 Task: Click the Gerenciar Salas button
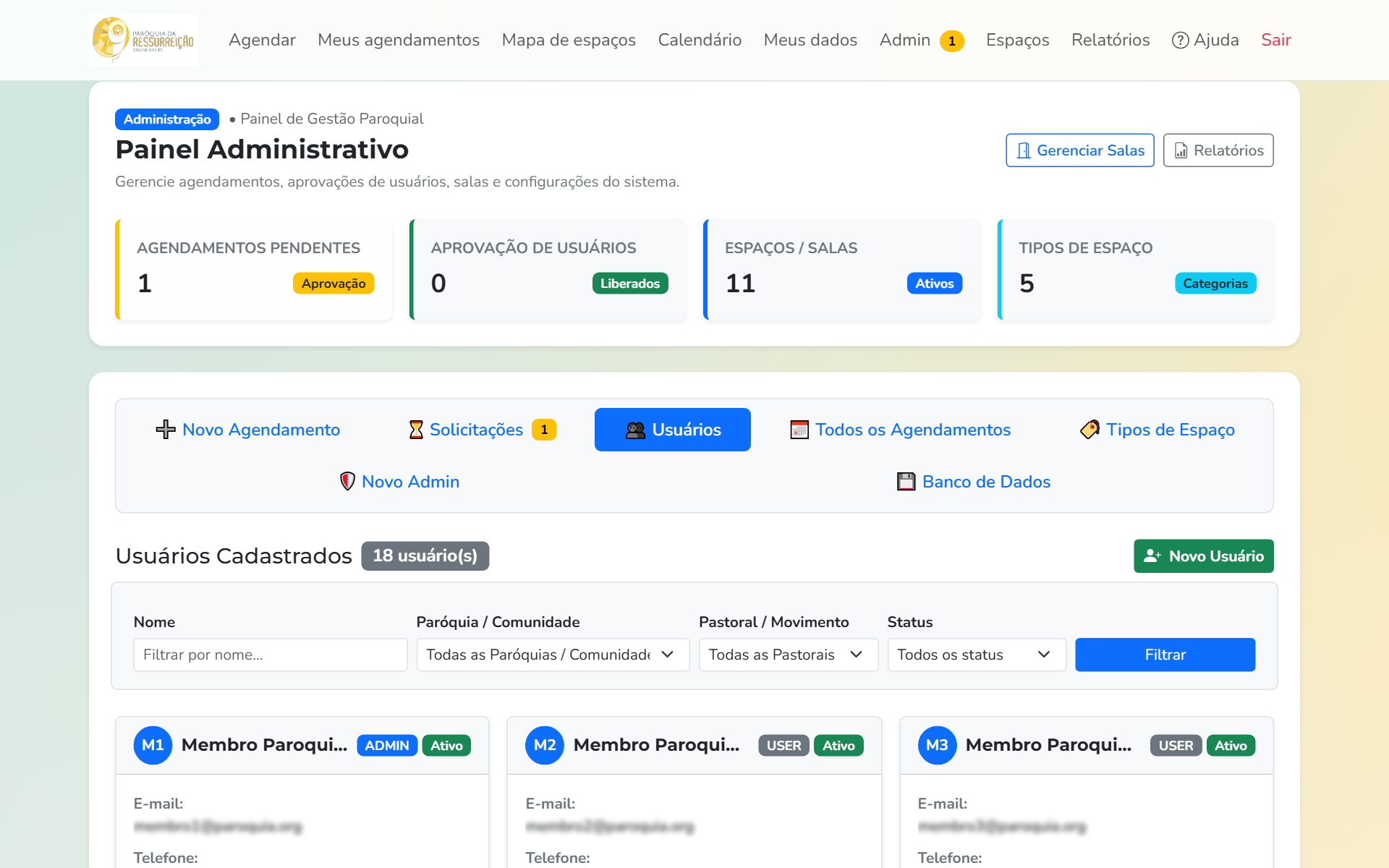1079,150
